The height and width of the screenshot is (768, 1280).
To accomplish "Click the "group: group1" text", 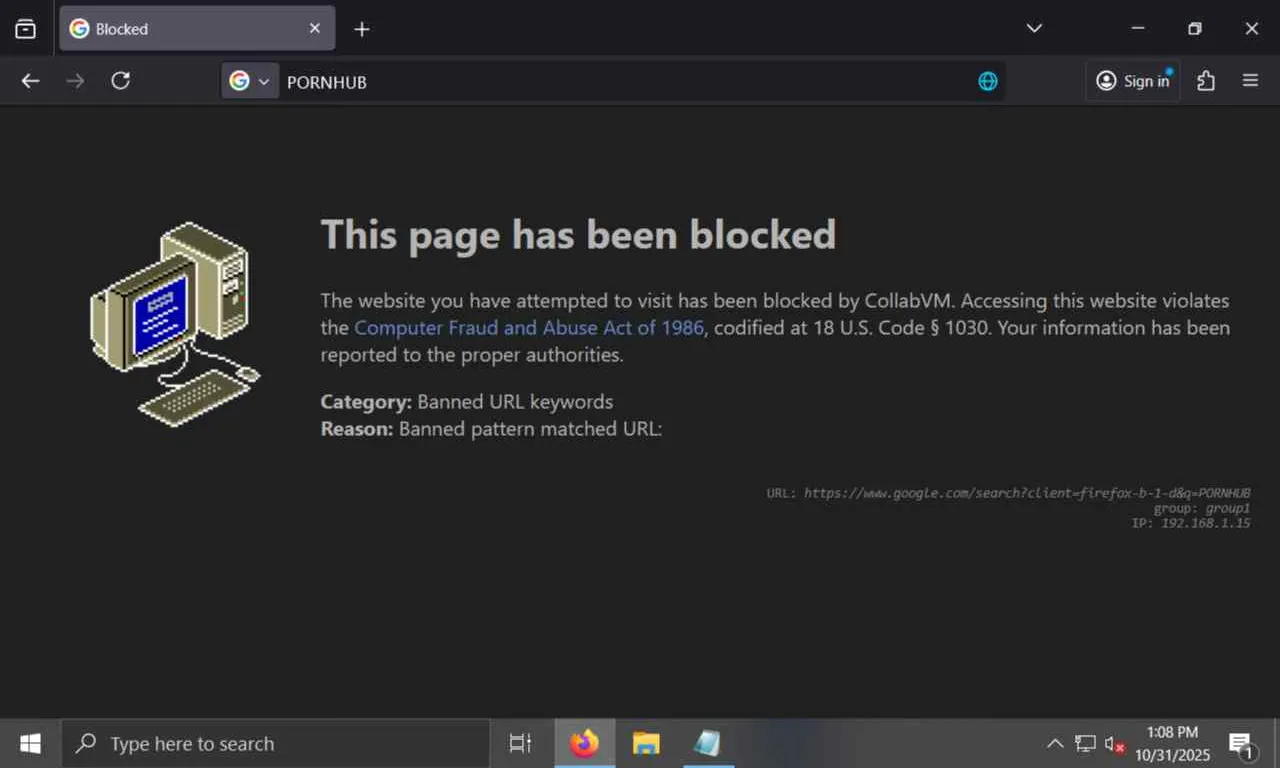I will point(1202,508).
